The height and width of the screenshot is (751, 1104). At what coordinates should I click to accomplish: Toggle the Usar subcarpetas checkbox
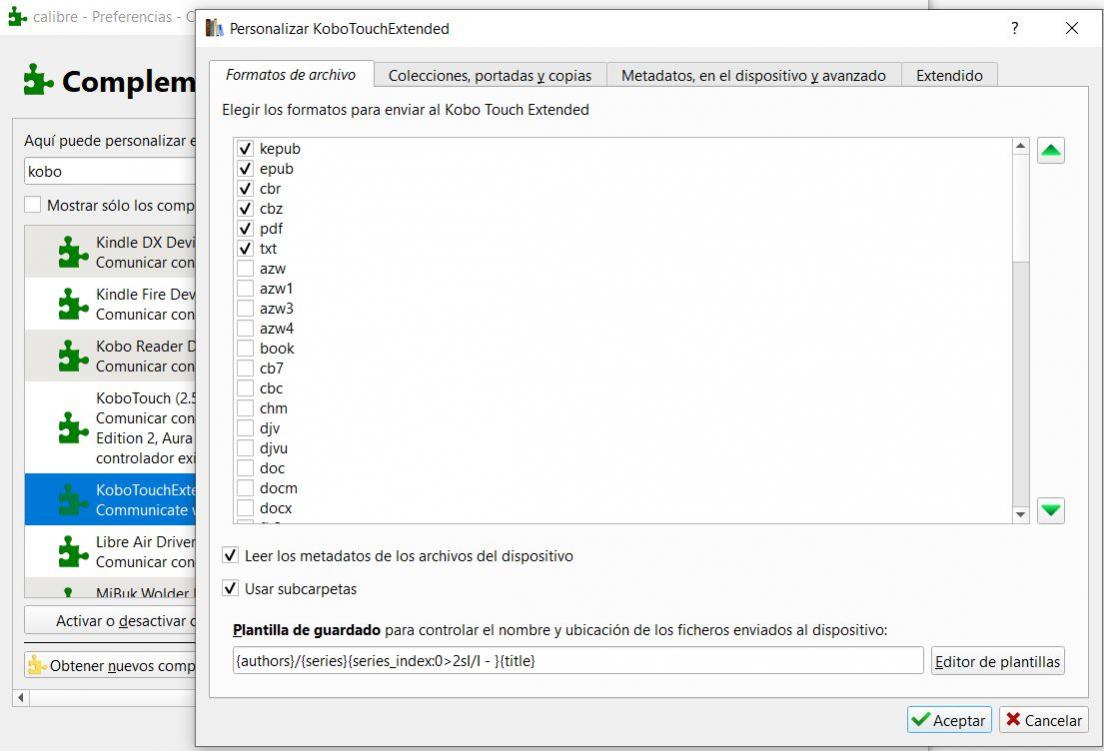pos(231,589)
